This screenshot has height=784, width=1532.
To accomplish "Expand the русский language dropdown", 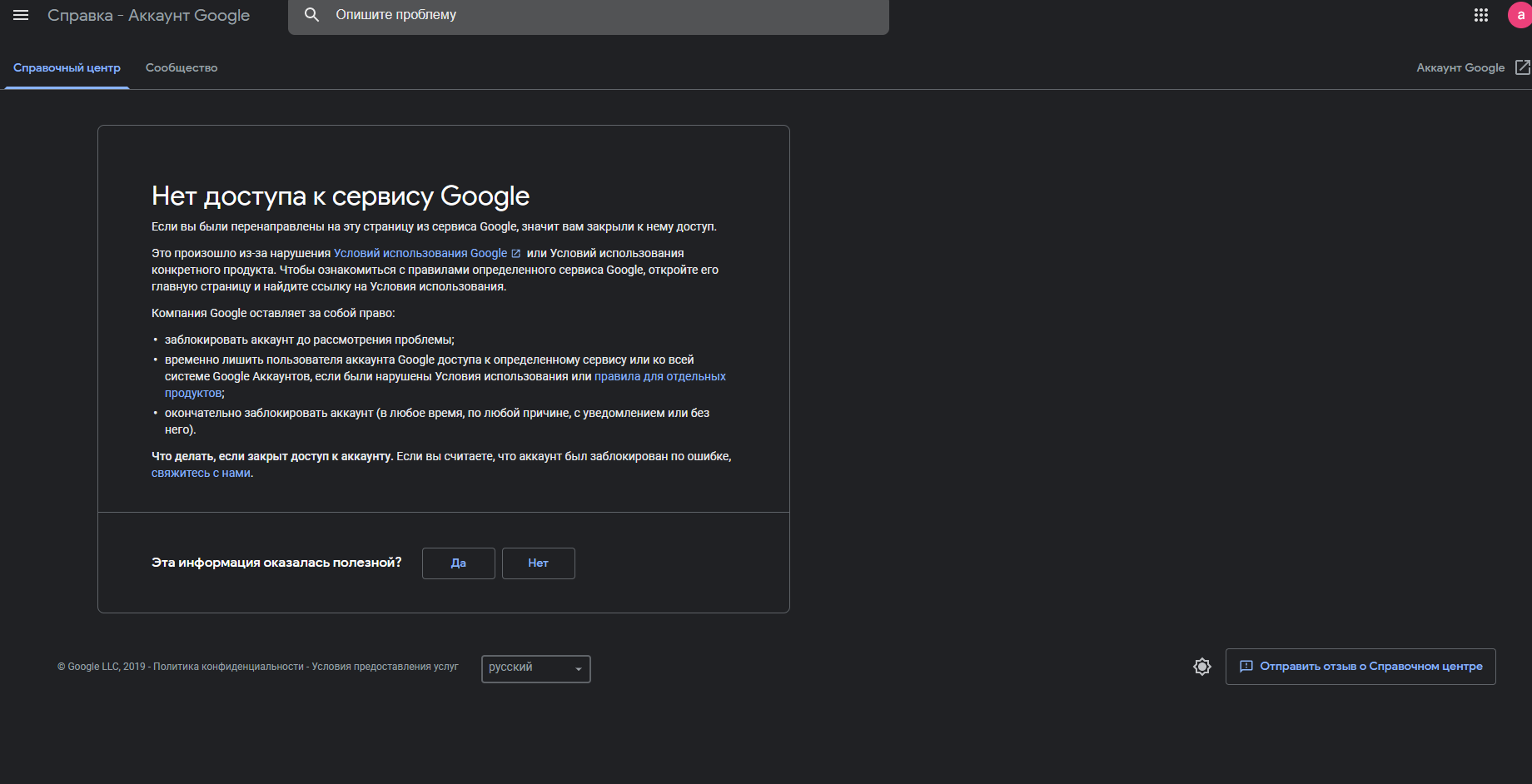I will click(536, 668).
